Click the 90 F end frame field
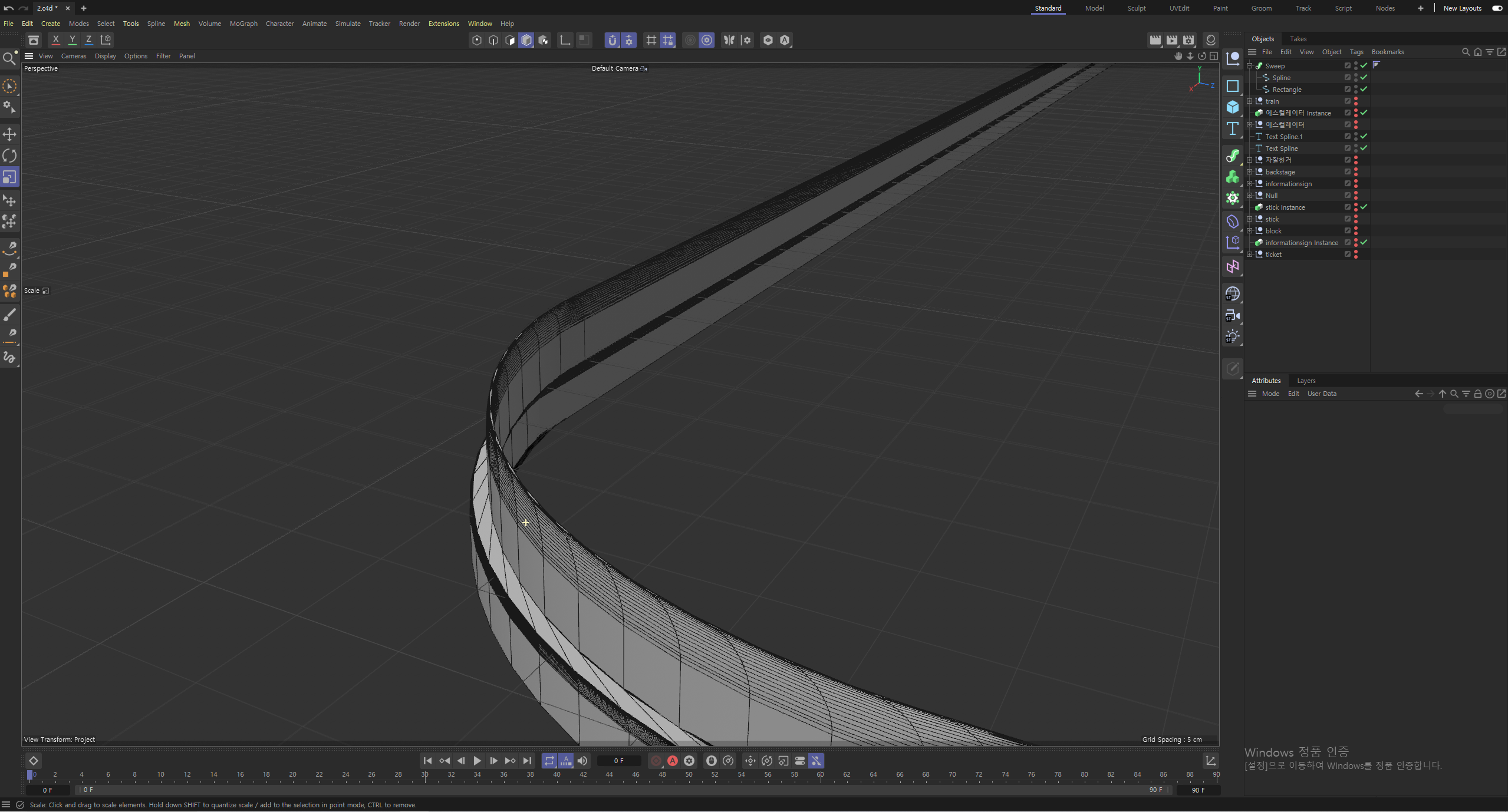 pos(1198,790)
